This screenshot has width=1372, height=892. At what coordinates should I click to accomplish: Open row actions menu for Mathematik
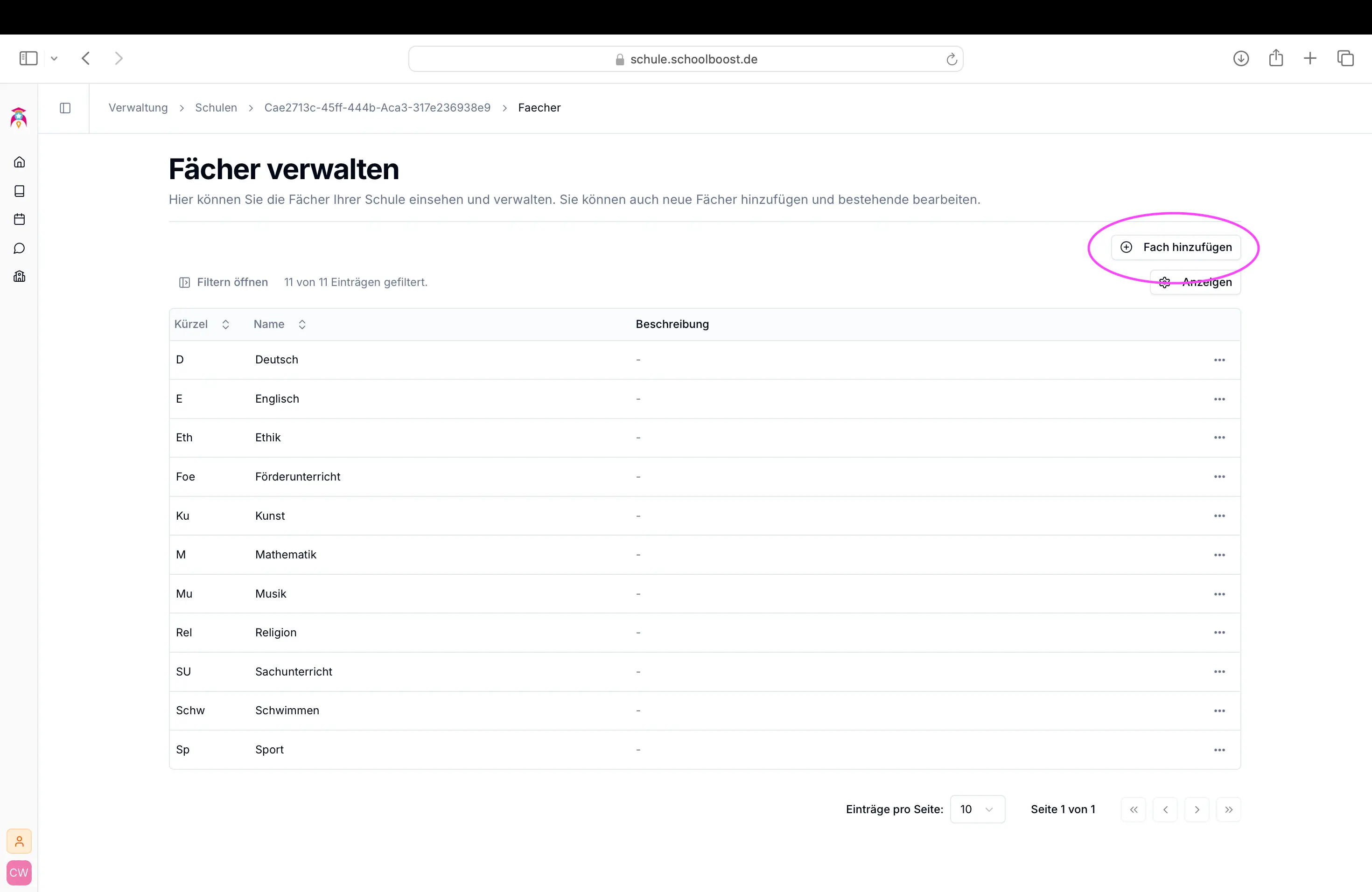(x=1219, y=555)
